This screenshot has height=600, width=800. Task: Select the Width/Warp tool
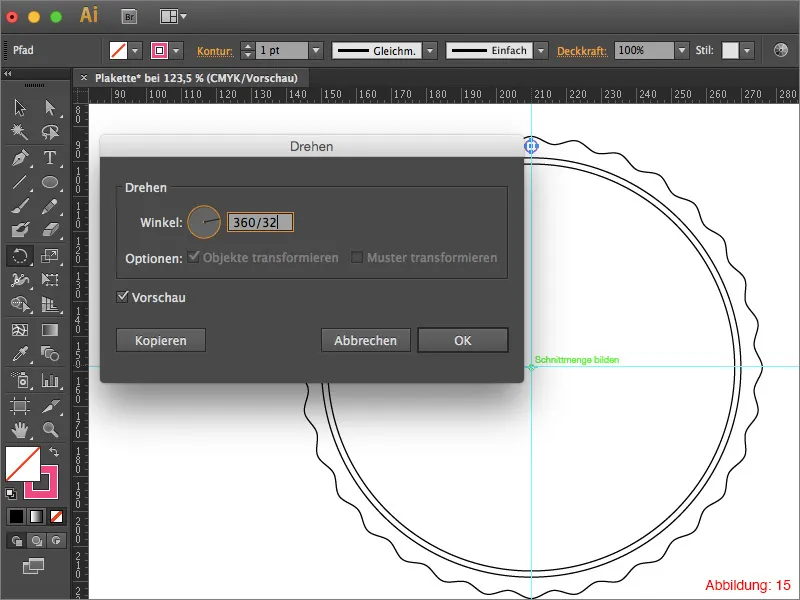[20, 280]
